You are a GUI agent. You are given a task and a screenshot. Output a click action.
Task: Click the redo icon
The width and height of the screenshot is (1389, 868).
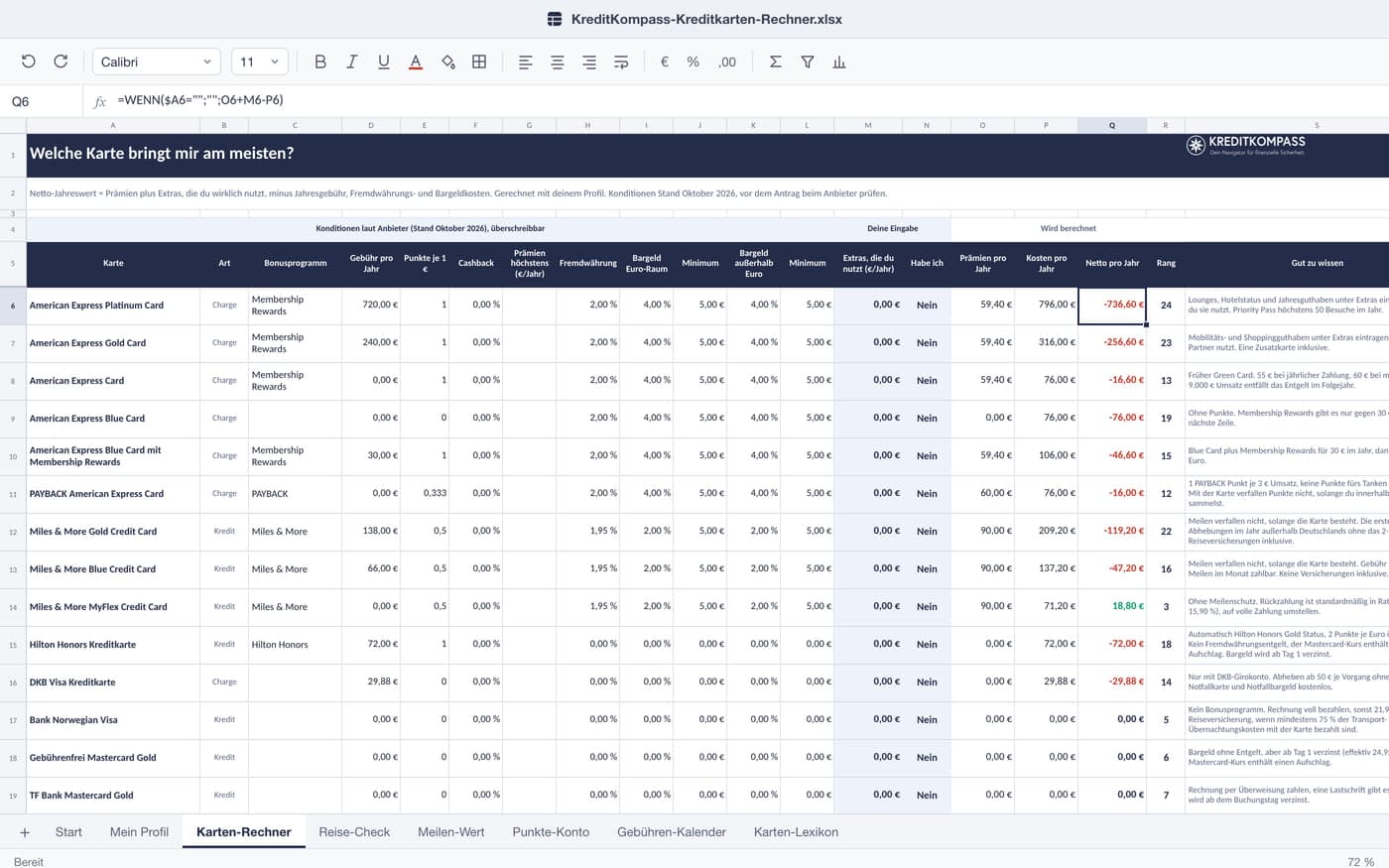[61, 62]
